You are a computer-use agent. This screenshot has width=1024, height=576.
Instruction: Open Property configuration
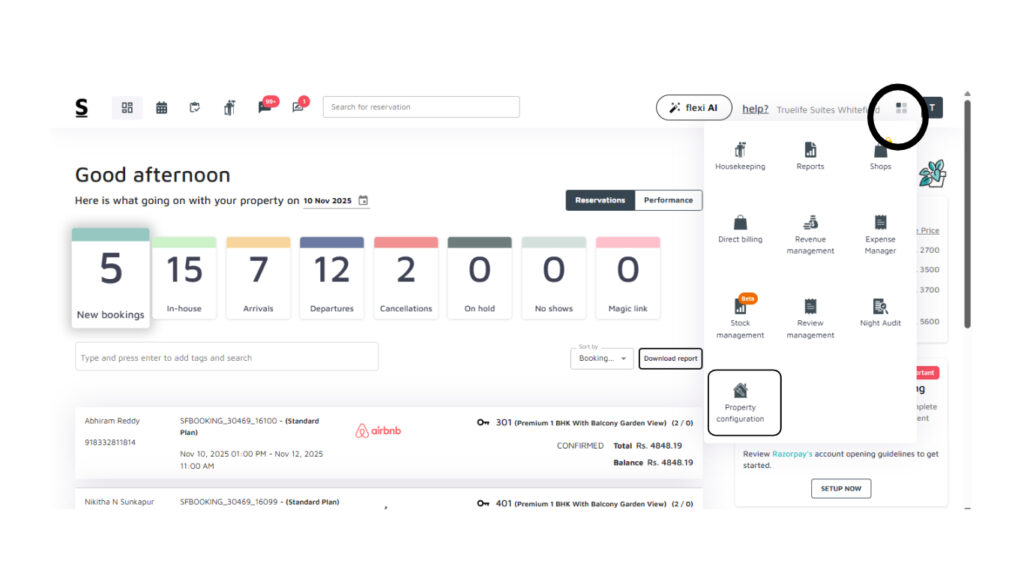(744, 402)
